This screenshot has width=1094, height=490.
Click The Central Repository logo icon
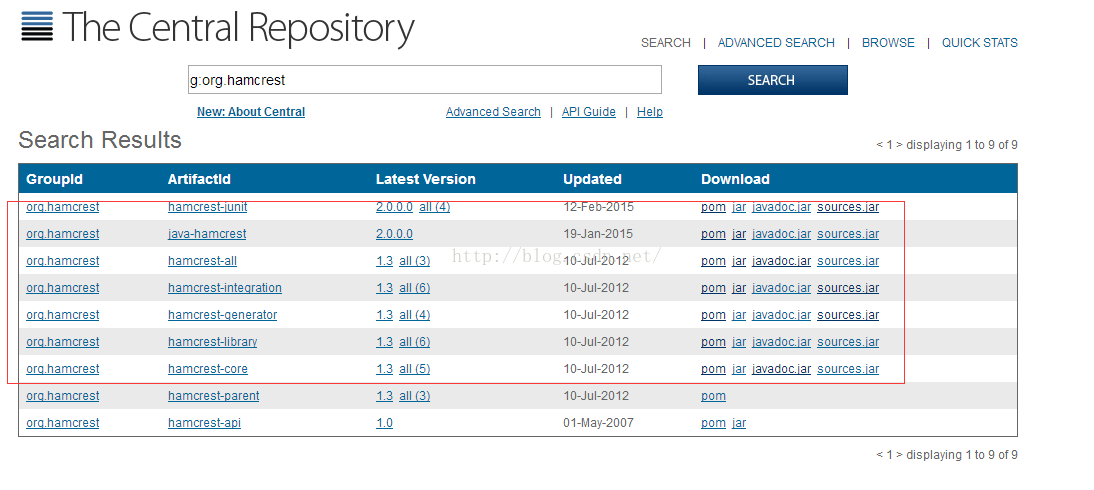click(37, 27)
